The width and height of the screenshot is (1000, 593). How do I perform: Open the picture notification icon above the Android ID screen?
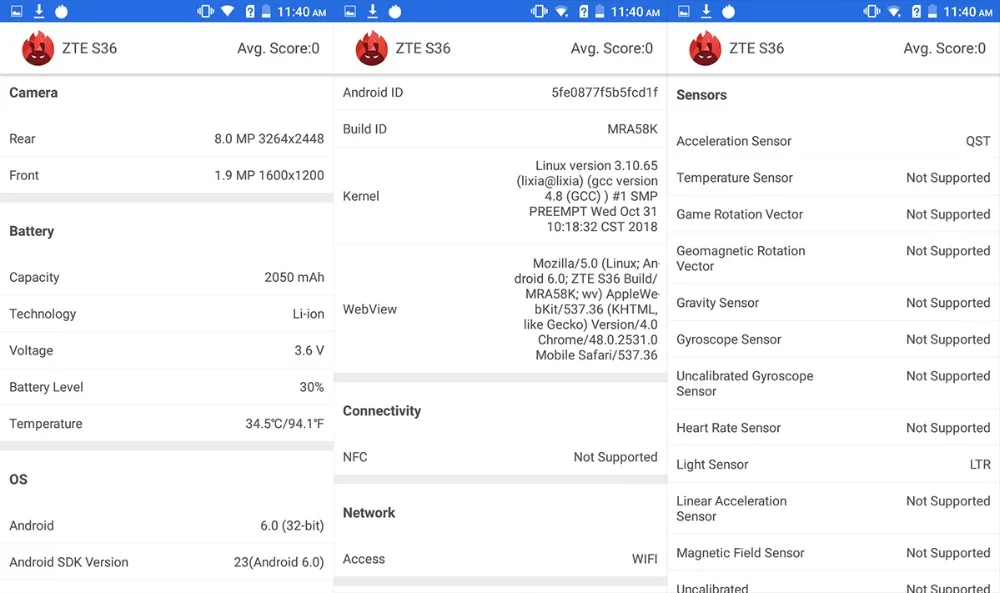(350, 11)
